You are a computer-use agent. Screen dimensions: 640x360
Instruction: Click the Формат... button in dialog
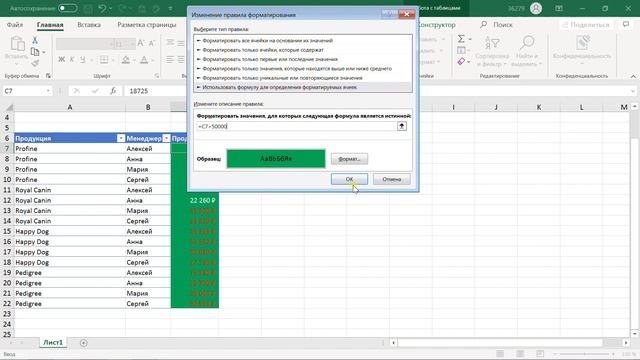point(349,159)
